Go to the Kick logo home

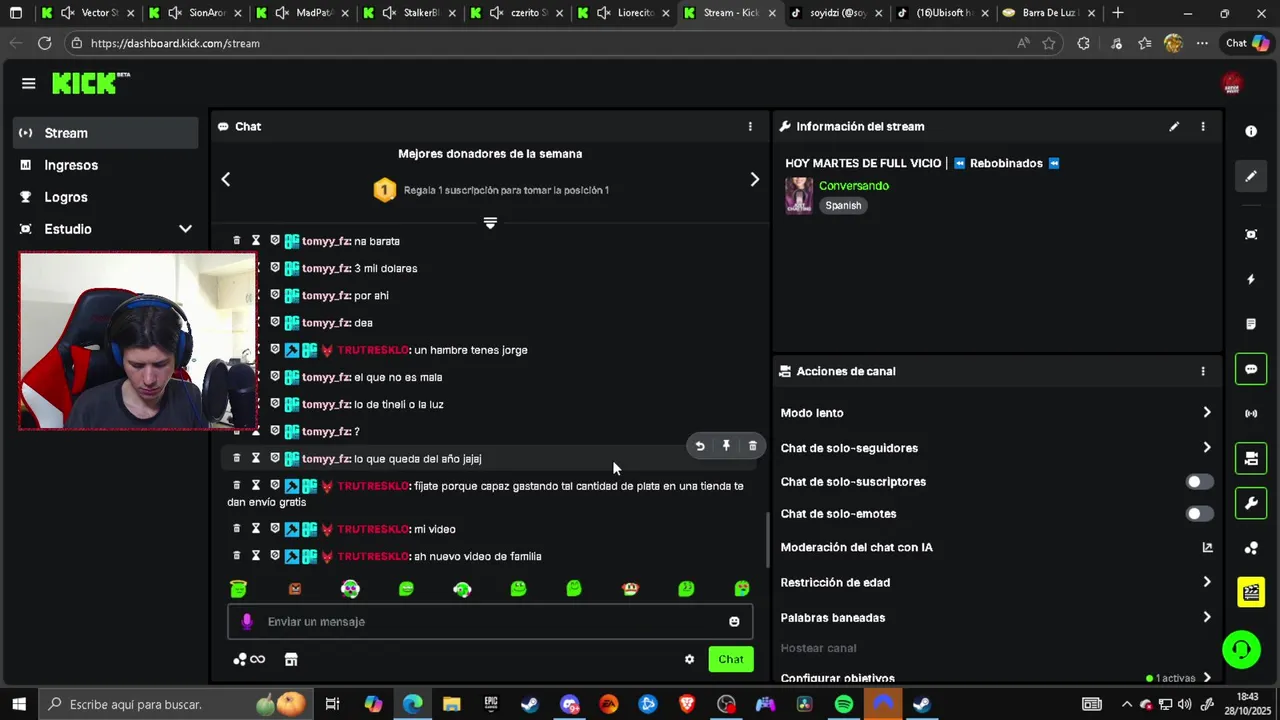(91, 83)
